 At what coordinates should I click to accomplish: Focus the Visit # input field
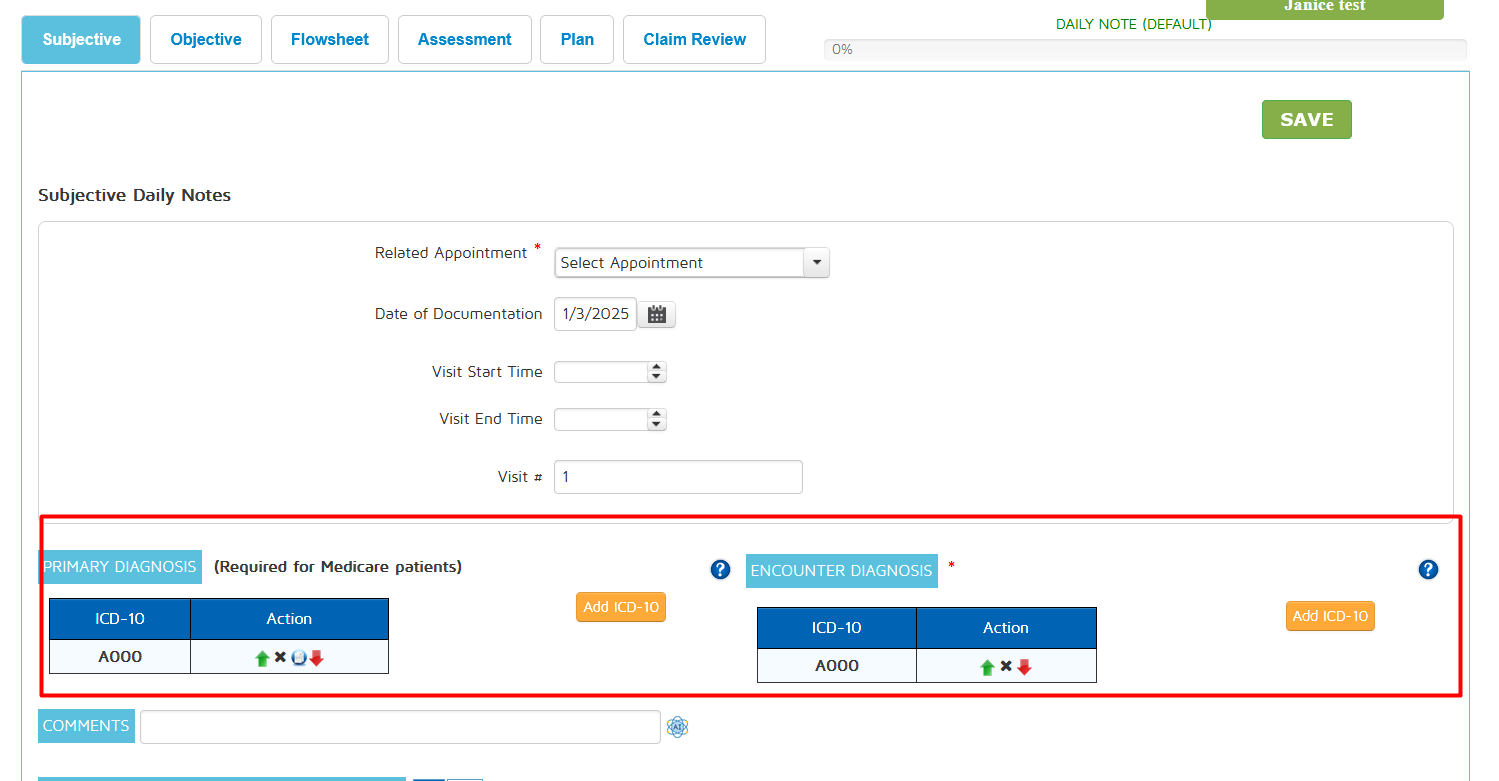tap(678, 477)
